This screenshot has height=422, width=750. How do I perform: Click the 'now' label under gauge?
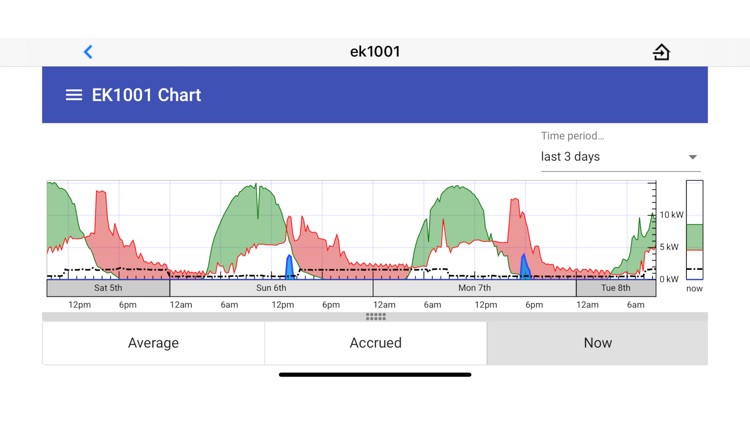[695, 289]
